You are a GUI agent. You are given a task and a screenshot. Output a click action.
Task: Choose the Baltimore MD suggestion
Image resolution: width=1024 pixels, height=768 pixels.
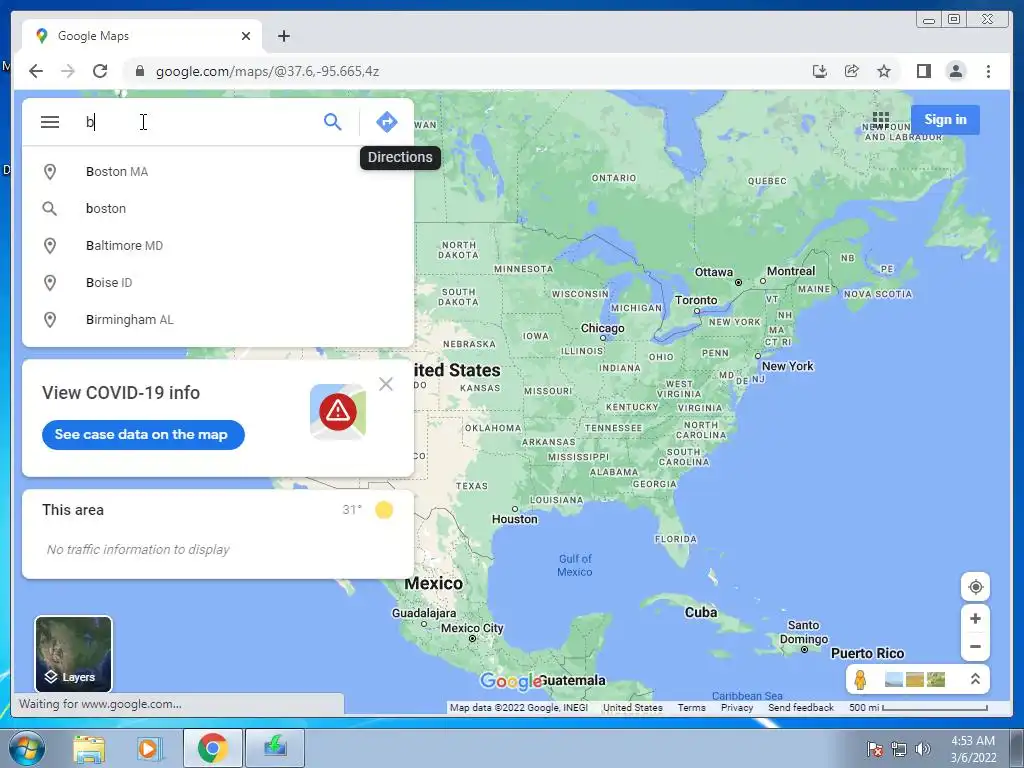click(x=218, y=246)
